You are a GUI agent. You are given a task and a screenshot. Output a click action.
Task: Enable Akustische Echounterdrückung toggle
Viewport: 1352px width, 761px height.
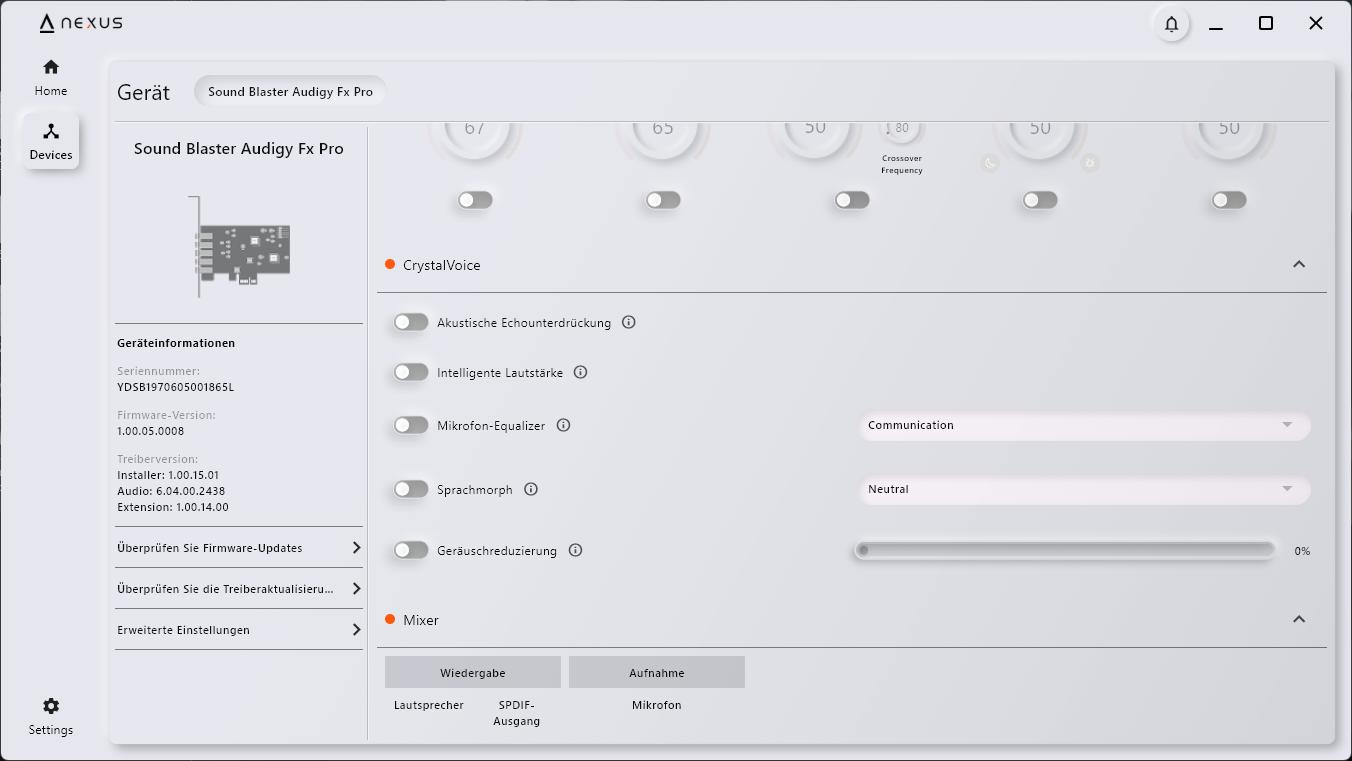click(410, 323)
